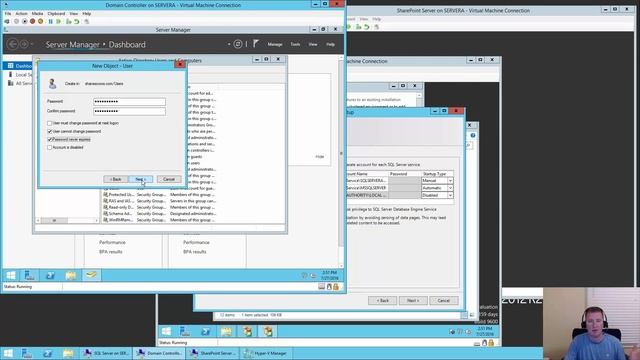Go forward in Server Manager navigation

tap(24, 44)
